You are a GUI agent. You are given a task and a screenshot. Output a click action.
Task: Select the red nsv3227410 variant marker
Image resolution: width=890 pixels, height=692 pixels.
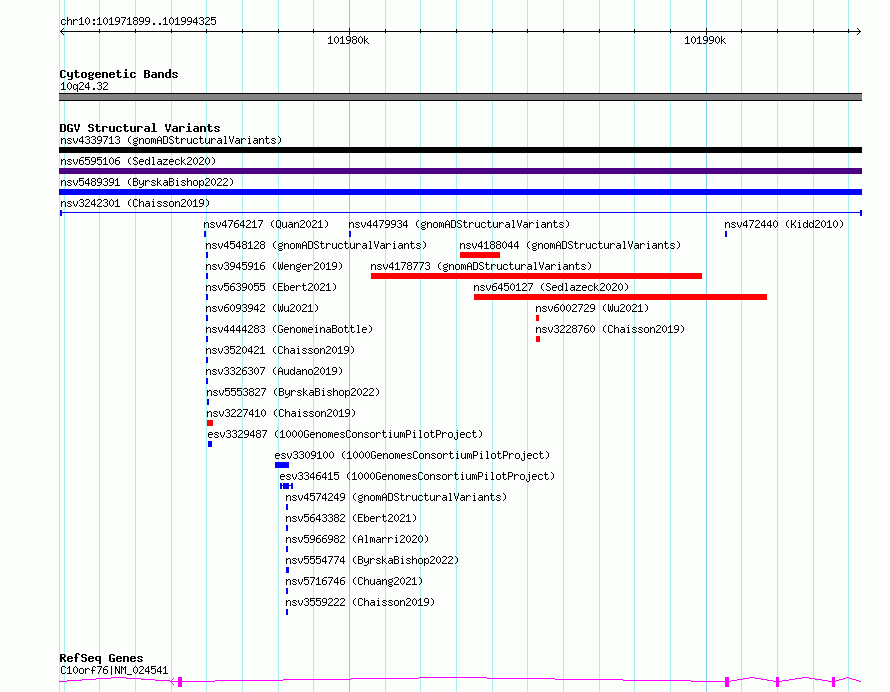pyautogui.click(x=210, y=423)
